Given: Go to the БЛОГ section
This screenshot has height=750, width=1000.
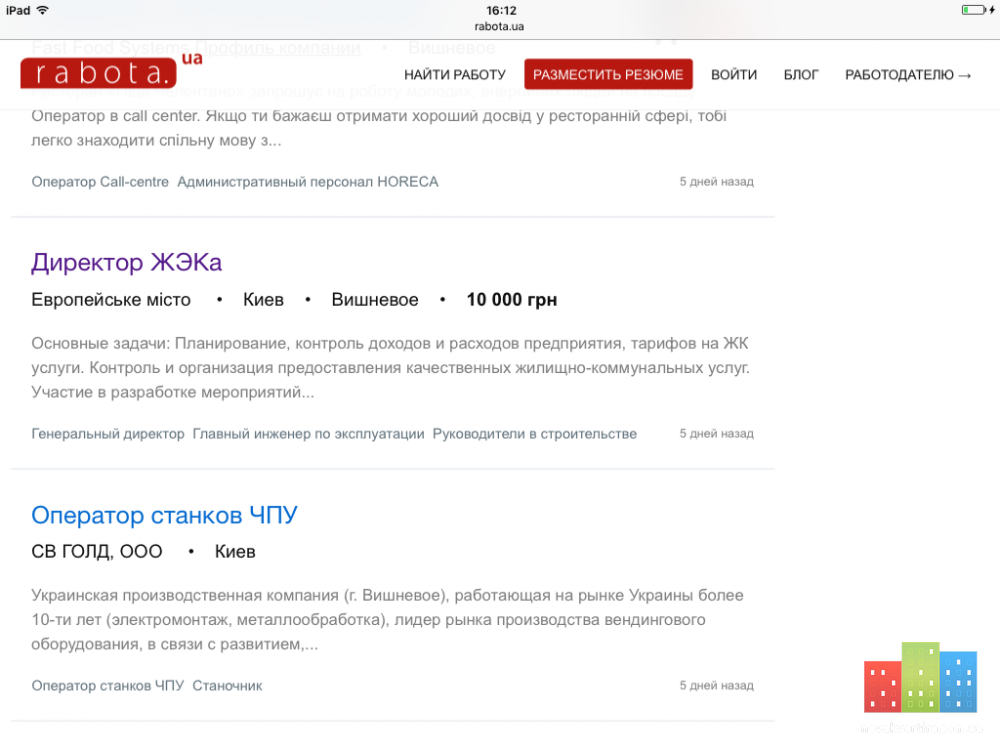Looking at the screenshot, I should point(801,75).
